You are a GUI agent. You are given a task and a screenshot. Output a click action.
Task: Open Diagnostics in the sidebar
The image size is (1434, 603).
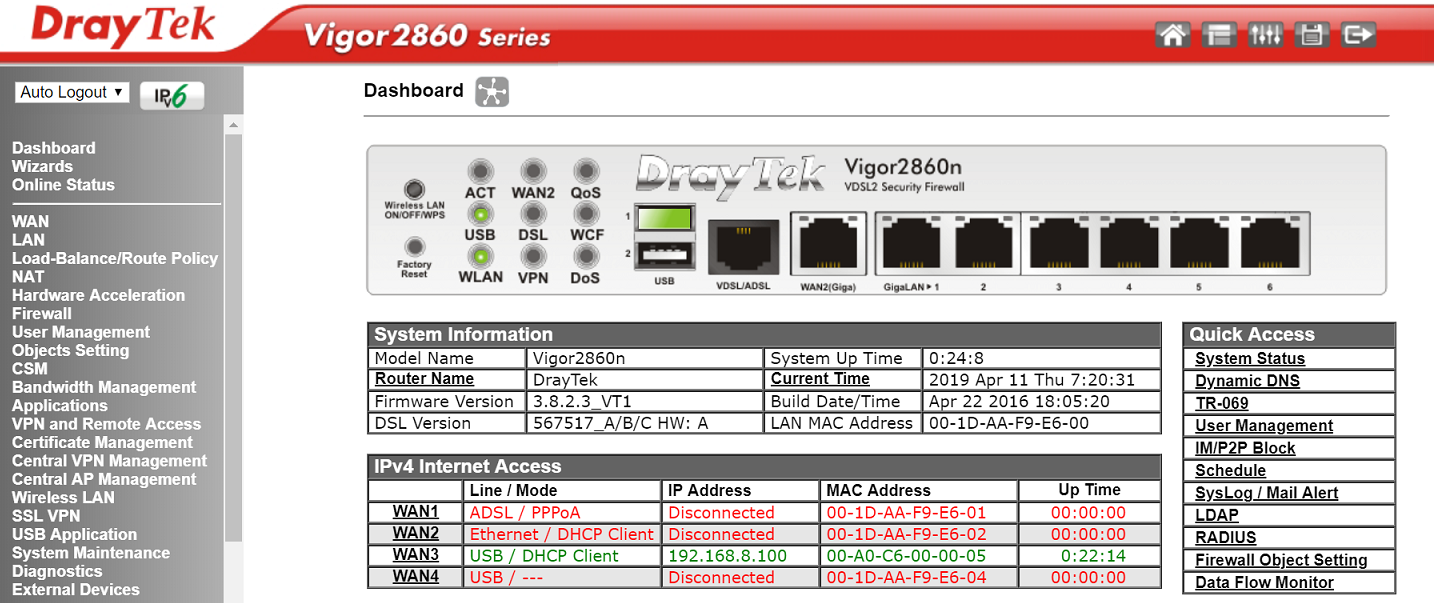click(57, 571)
